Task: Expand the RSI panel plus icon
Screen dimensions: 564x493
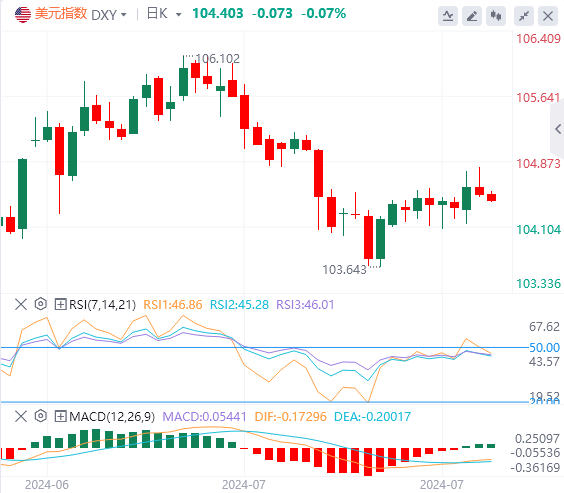Action: [60, 305]
